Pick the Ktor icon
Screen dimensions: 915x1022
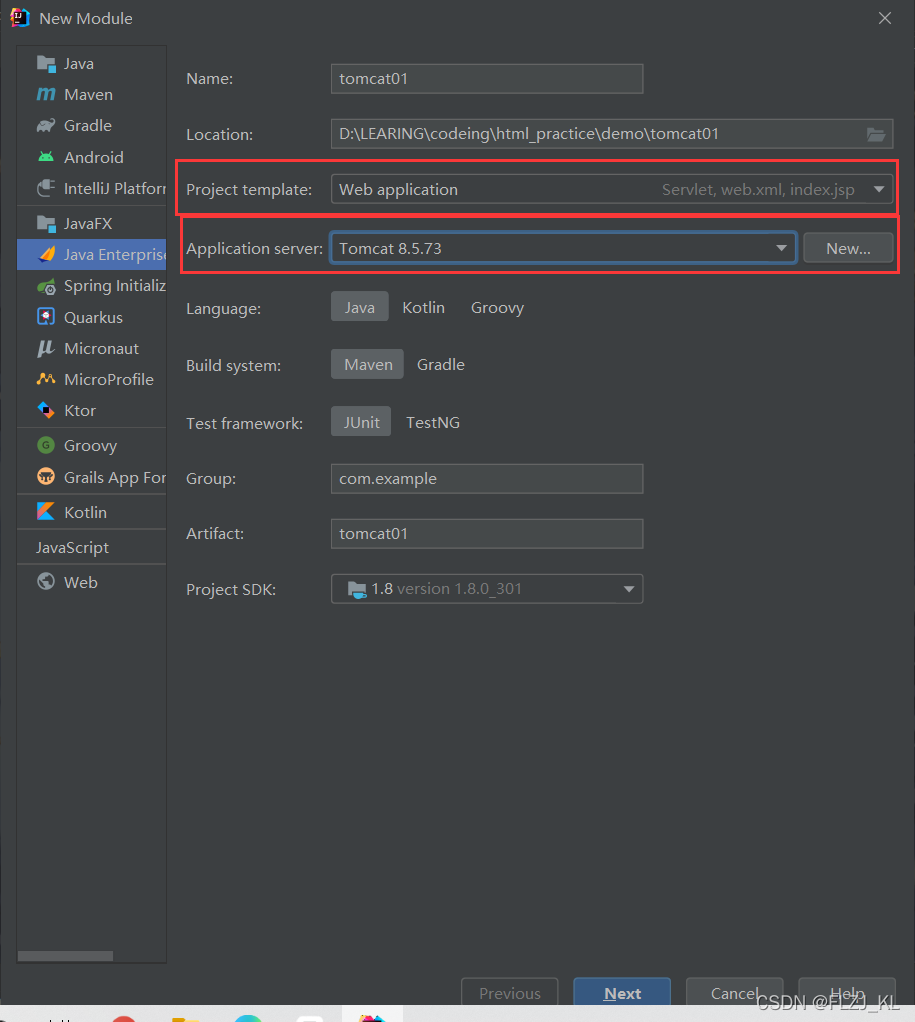(46, 410)
